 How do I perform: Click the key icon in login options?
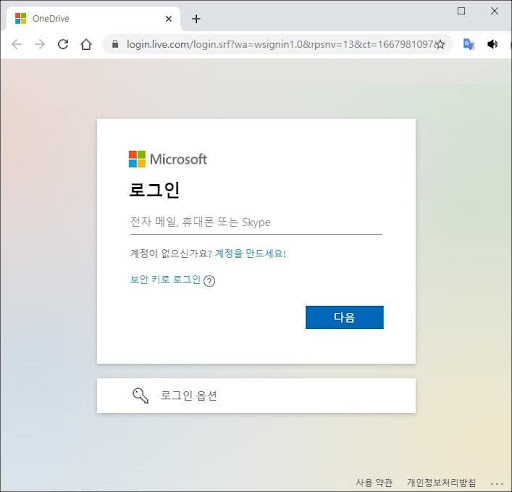tap(140, 396)
